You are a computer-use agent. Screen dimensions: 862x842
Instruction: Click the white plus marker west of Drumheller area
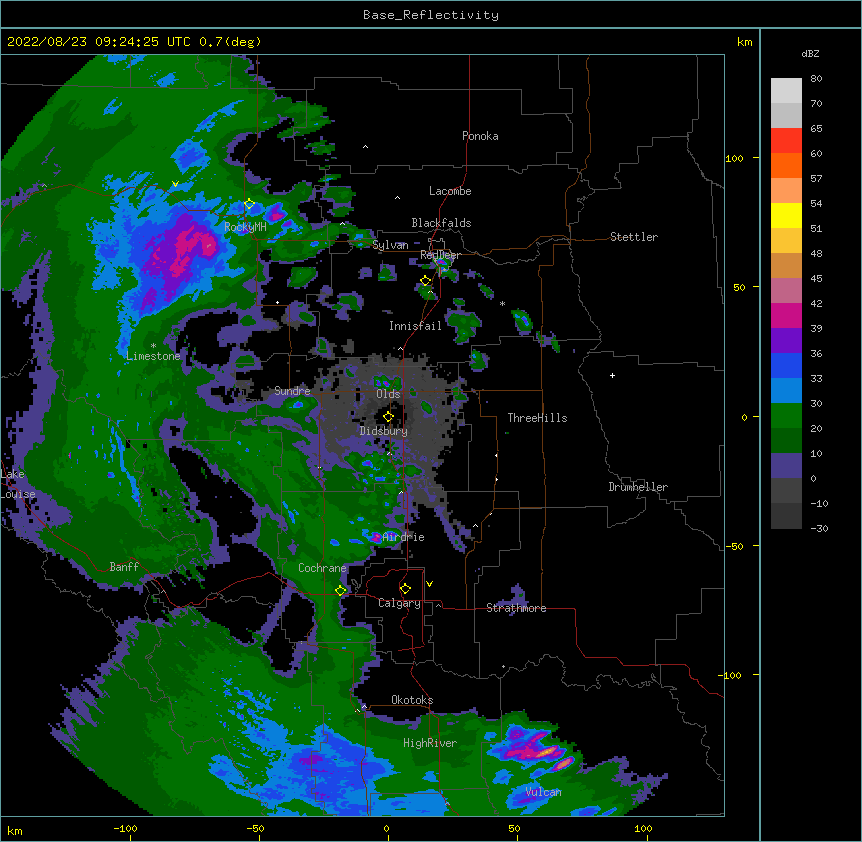click(612, 375)
